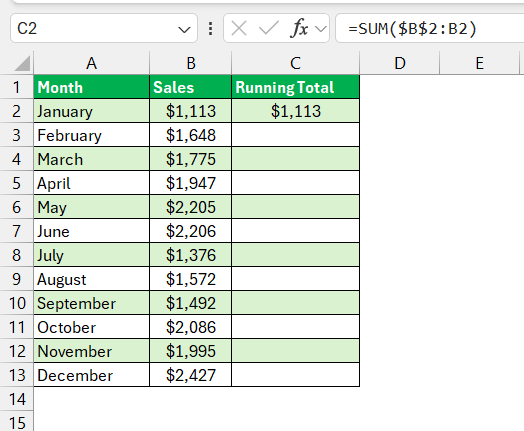Expand the fx function dropdown arrow
The width and height of the screenshot is (524, 431).
(x=321, y=29)
